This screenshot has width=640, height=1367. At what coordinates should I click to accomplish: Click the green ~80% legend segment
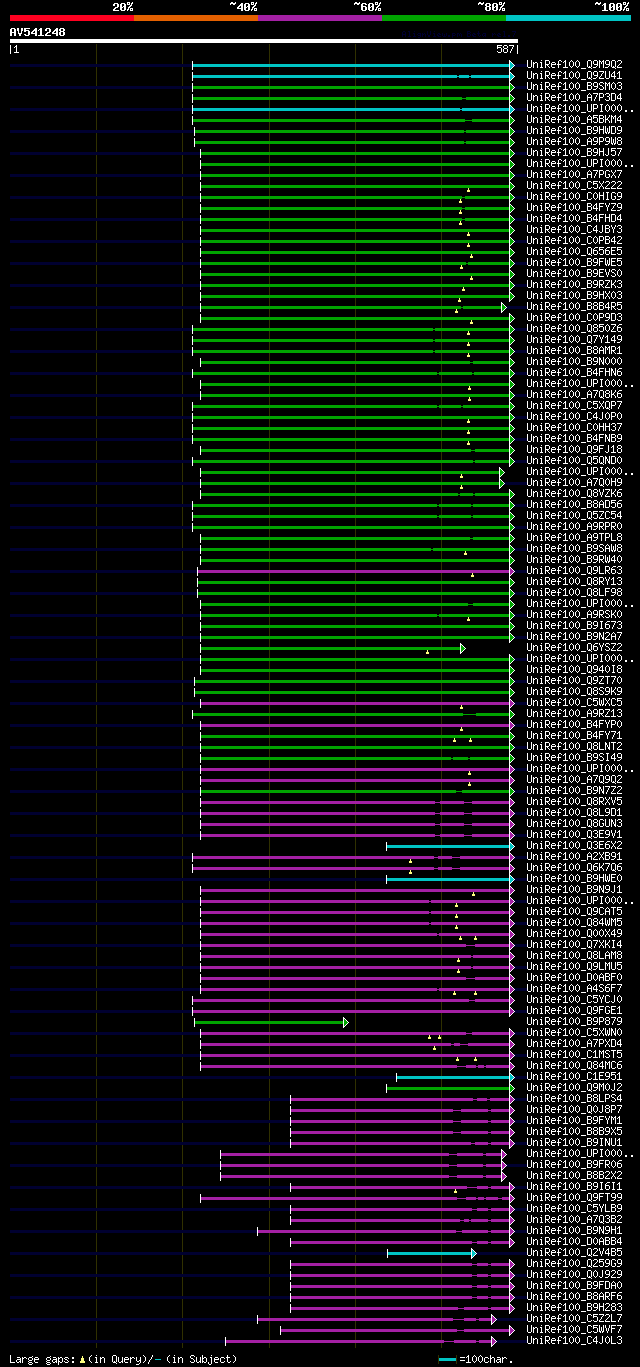[443, 18]
